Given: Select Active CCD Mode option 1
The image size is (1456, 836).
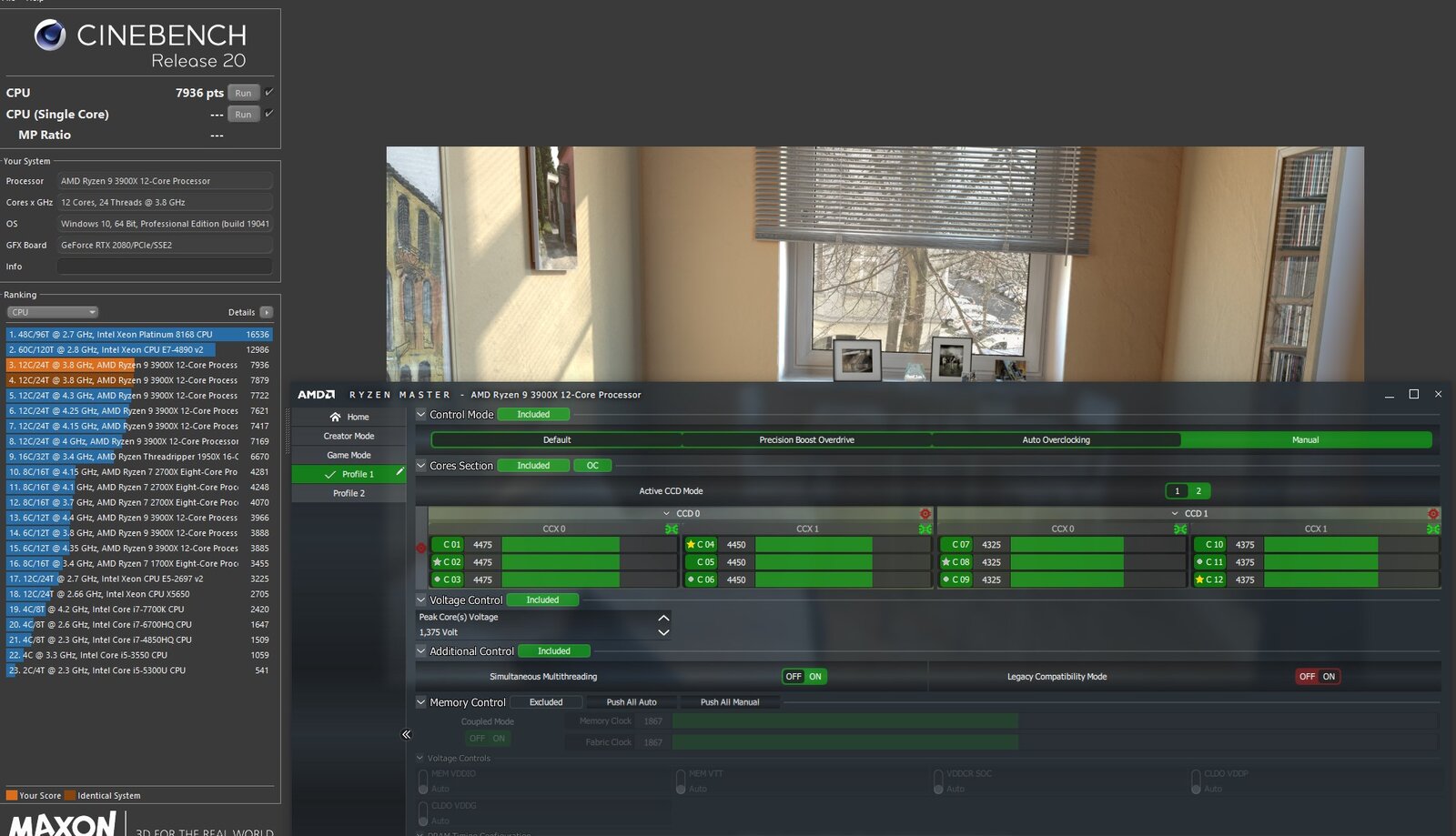Looking at the screenshot, I should point(1177,490).
